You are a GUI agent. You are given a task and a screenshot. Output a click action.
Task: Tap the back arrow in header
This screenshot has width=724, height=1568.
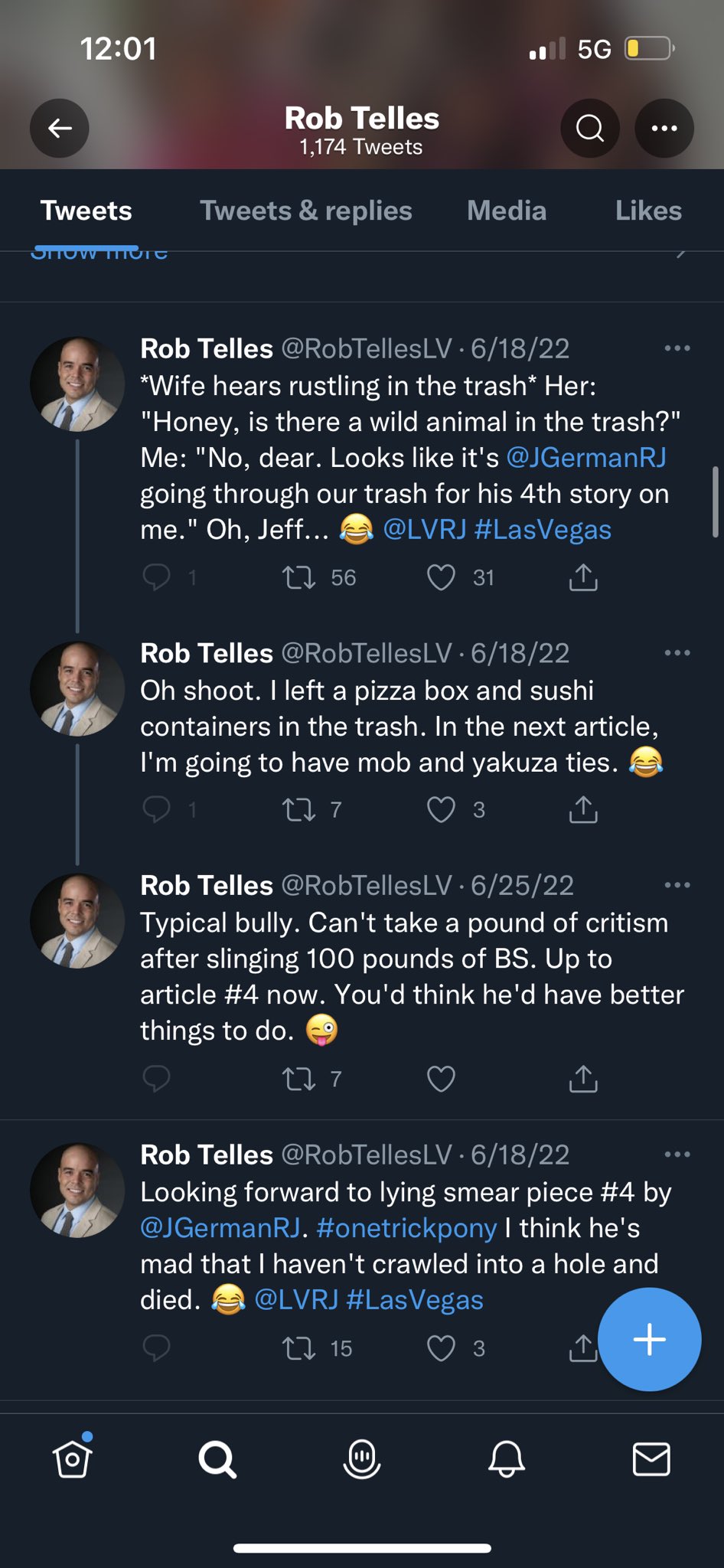coord(60,129)
